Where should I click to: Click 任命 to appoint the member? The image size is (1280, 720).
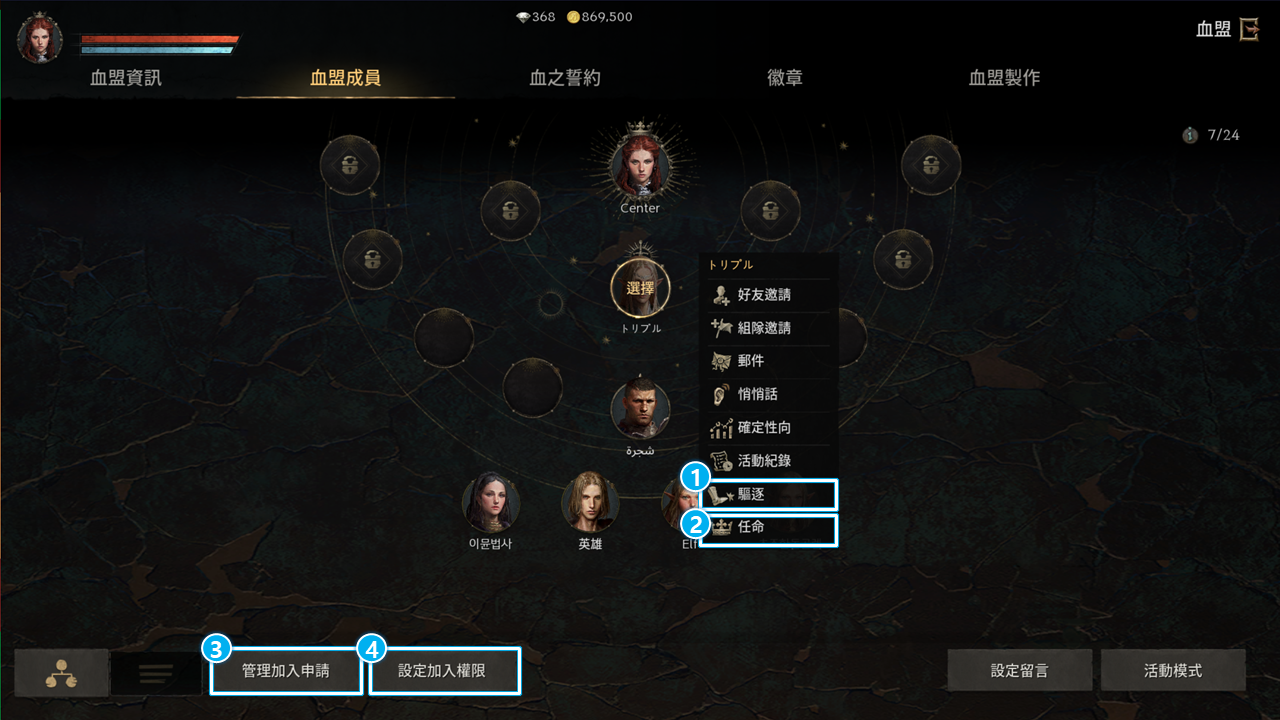pyautogui.click(x=768, y=527)
